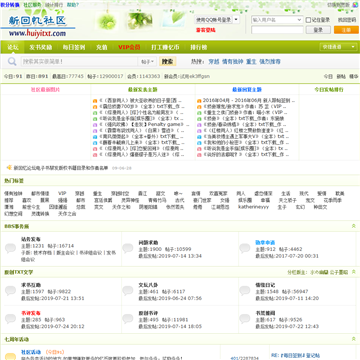Open the 打工赚忆币 navigation tab
Viewport: 360px width, 360px height.
(x=165, y=47)
